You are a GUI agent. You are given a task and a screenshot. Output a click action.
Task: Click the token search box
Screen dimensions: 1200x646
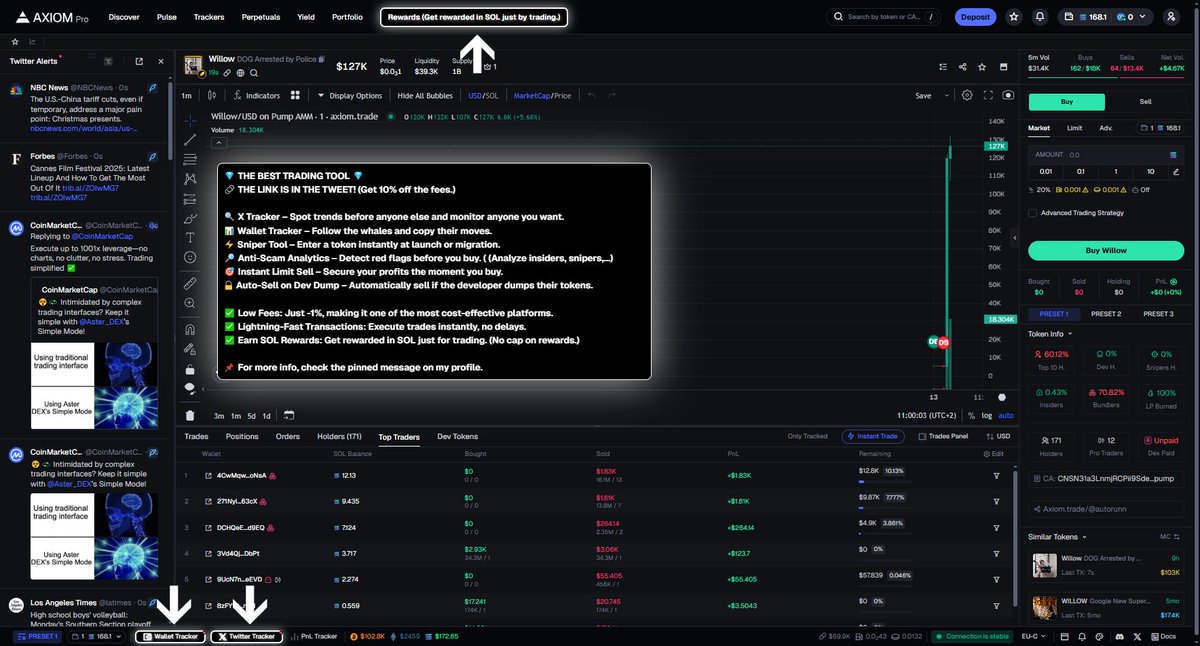pos(885,17)
